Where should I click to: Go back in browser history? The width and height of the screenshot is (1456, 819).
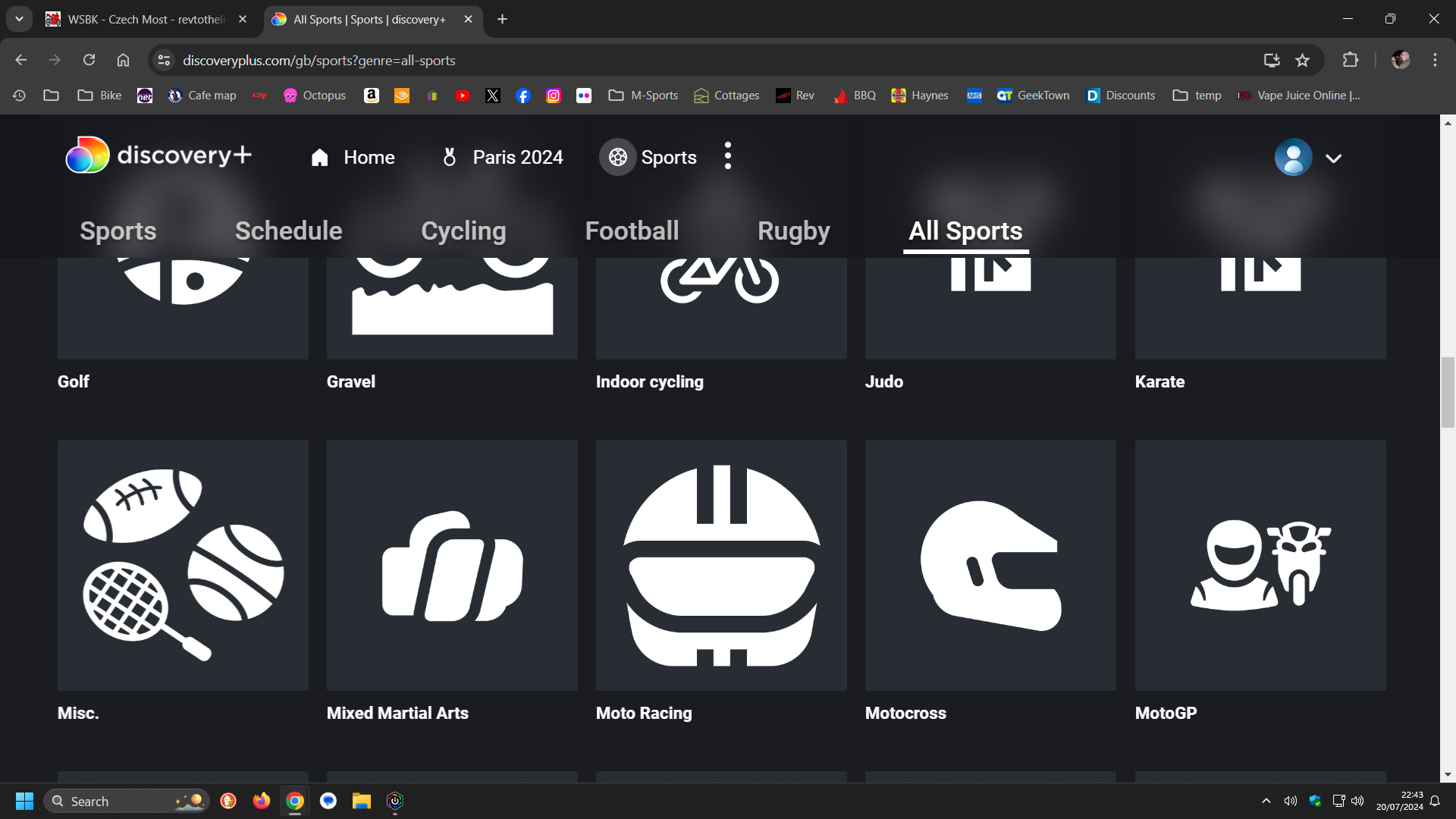(x=20, y=60)
